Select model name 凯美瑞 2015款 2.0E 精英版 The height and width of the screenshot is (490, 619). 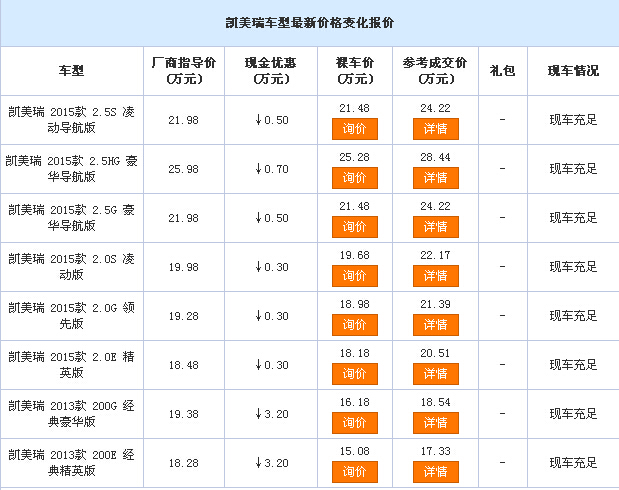tap(71, 364)
